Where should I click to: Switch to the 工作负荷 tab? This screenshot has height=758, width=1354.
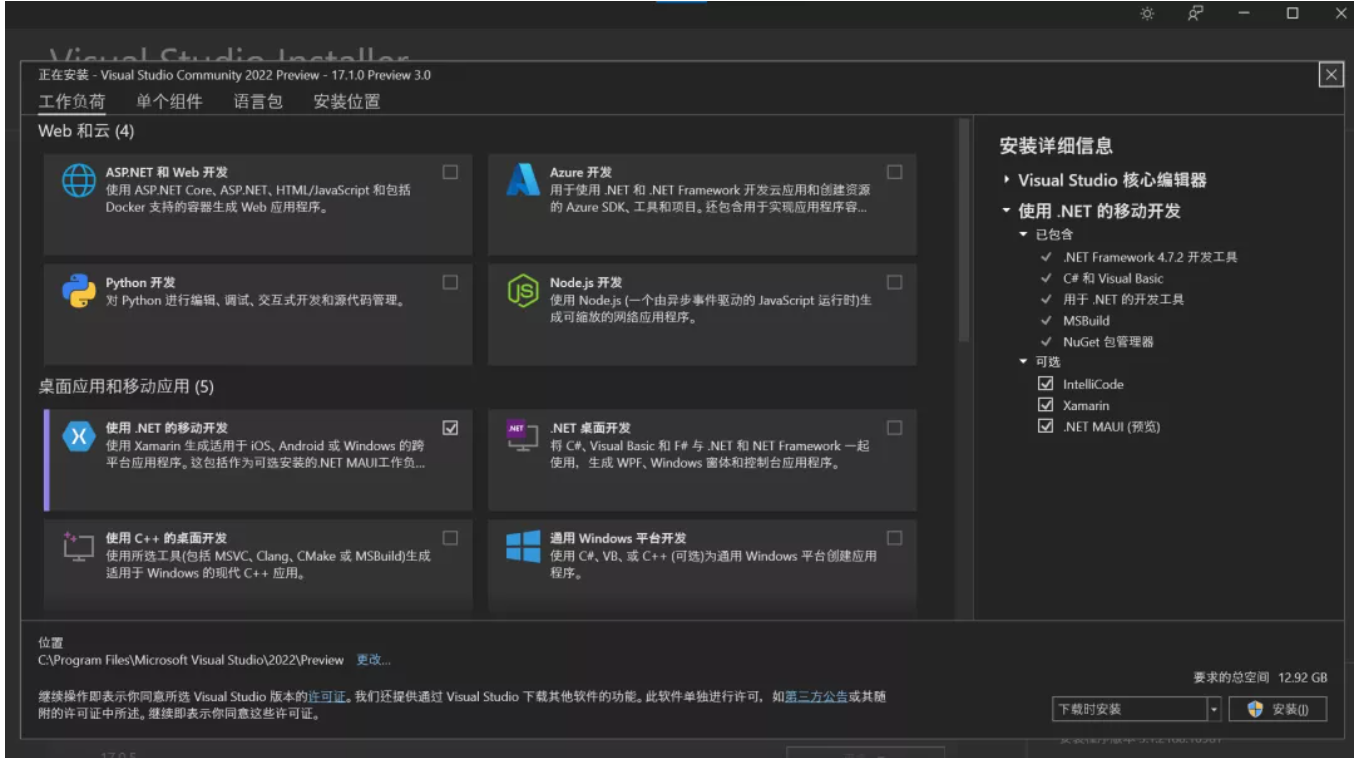point(71,102)
